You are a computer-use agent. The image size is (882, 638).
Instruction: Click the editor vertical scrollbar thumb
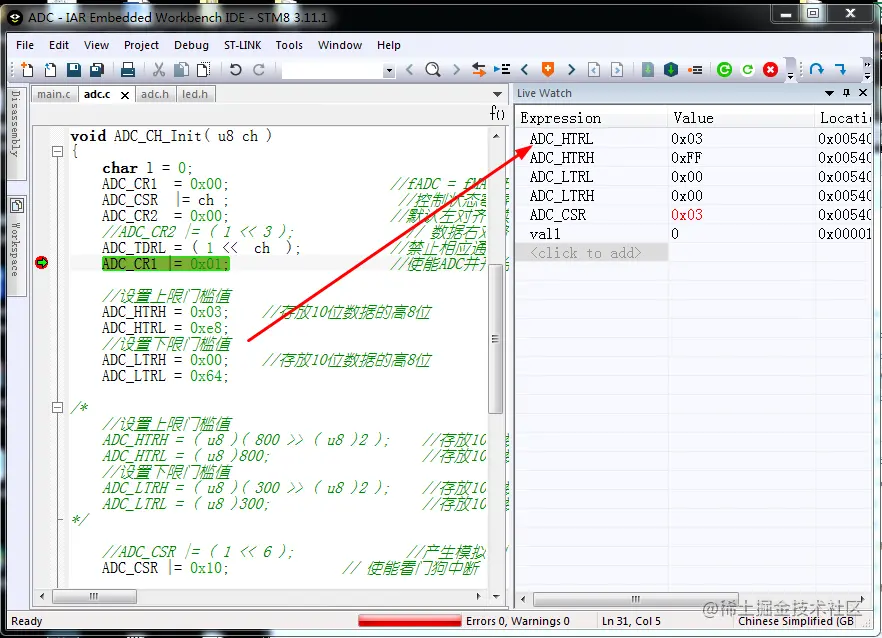[x=496, y=339]
